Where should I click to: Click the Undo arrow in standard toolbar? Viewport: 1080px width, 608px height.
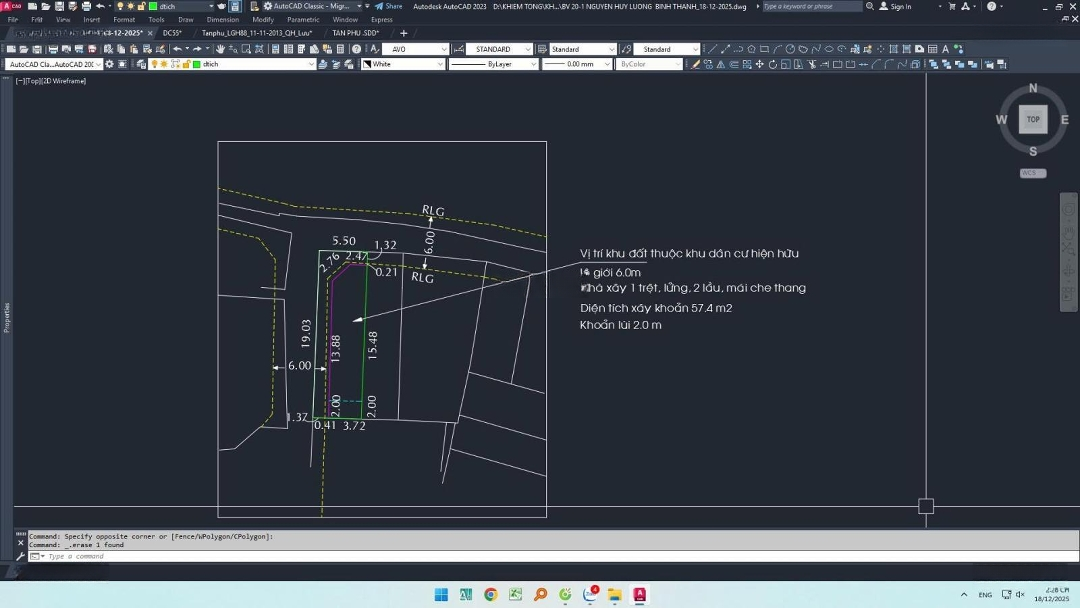pos(177,49)
